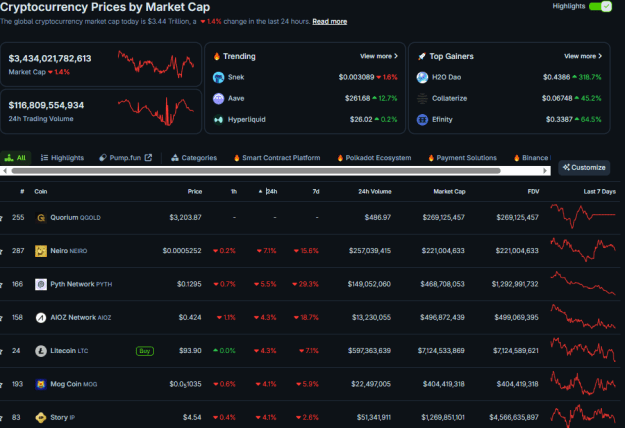Click the $3,434,021,782,613 market cap value

click(x=50, y=59)
